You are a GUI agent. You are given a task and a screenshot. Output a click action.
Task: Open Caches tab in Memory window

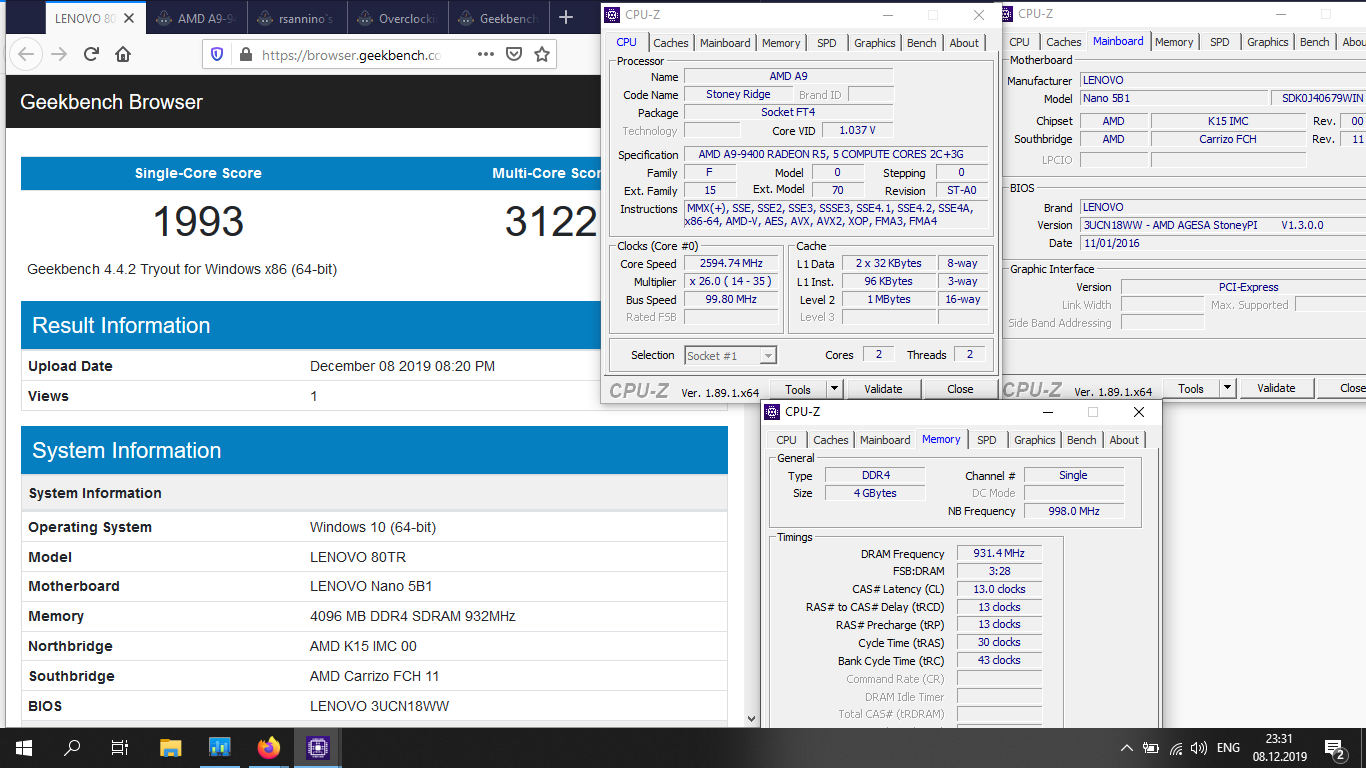(830, 440)
